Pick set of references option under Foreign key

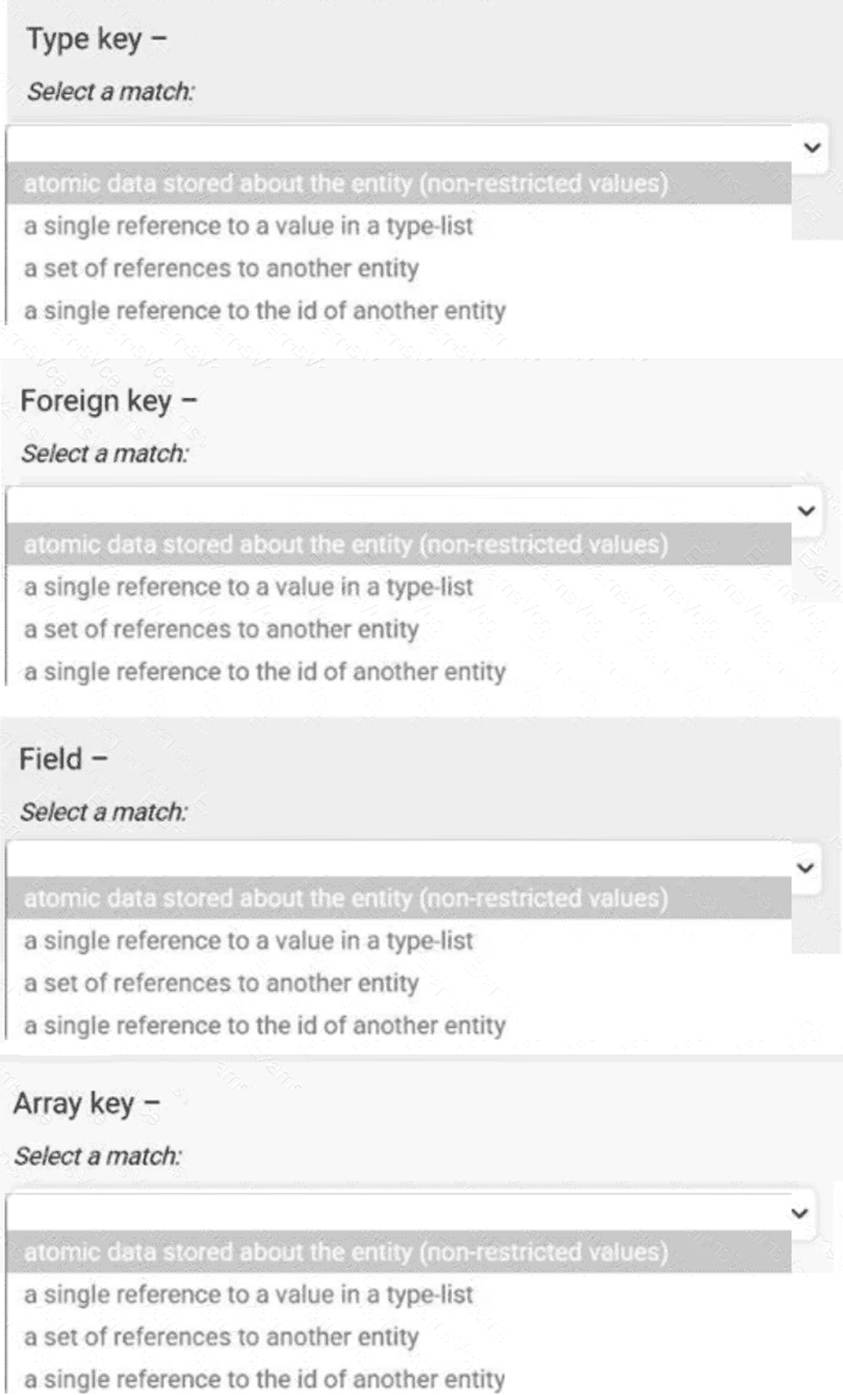(221, 629)
